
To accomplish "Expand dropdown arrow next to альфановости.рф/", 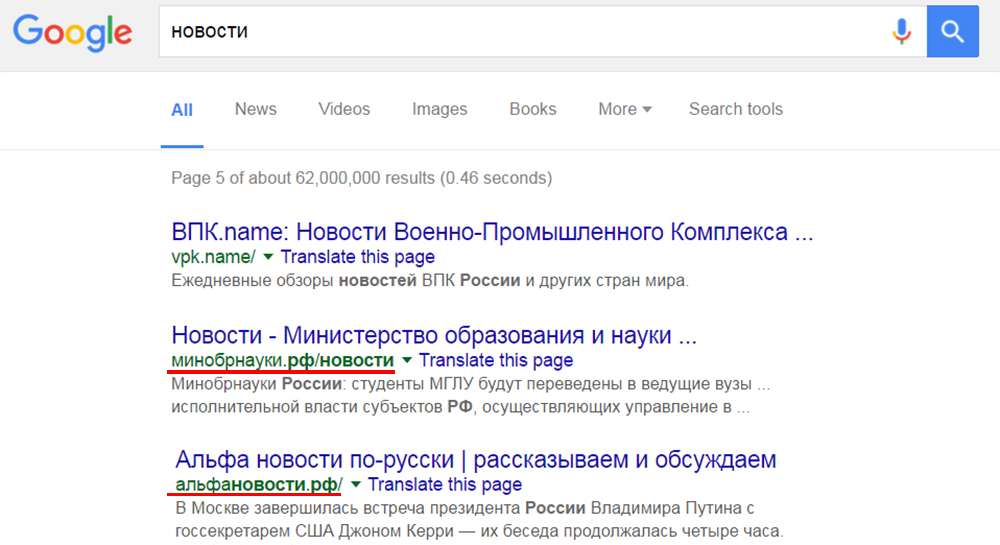I will 355,484.
